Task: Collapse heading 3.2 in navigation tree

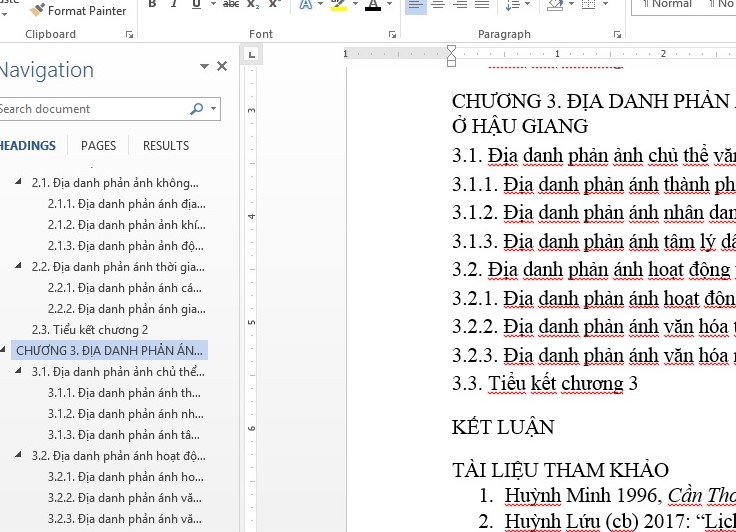Action: pyautogui.click(x=18, y=455)
